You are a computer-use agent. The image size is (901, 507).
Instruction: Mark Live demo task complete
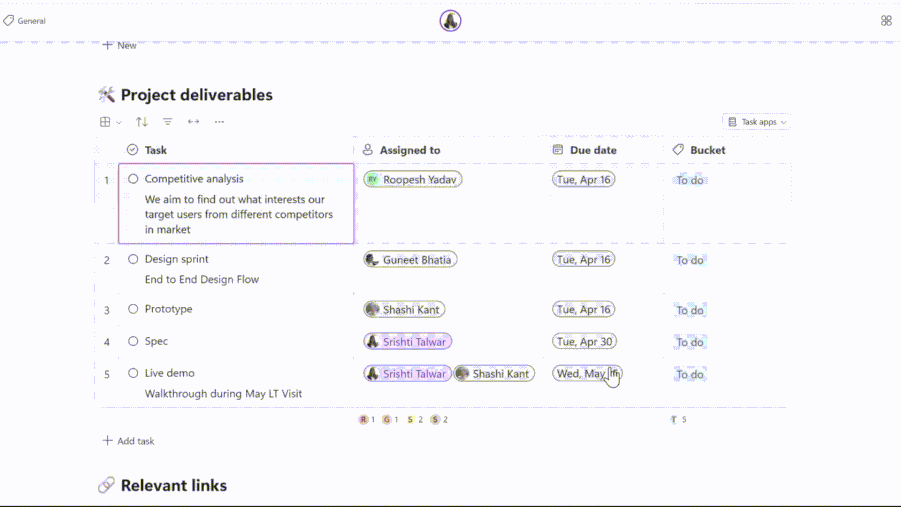pyautogui.click(x=133, y=373)
